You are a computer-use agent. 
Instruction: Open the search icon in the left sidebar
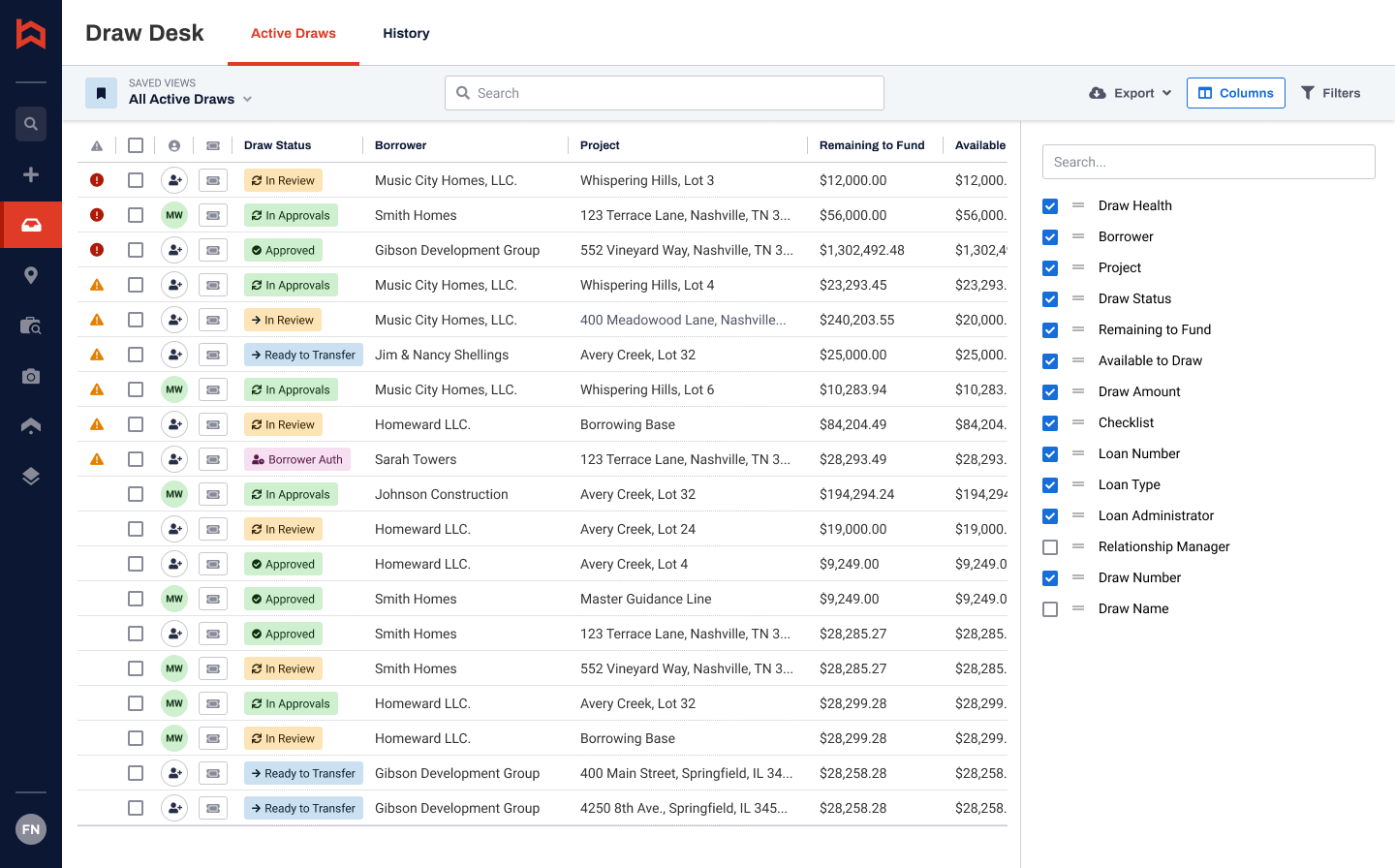click(31, 124)
